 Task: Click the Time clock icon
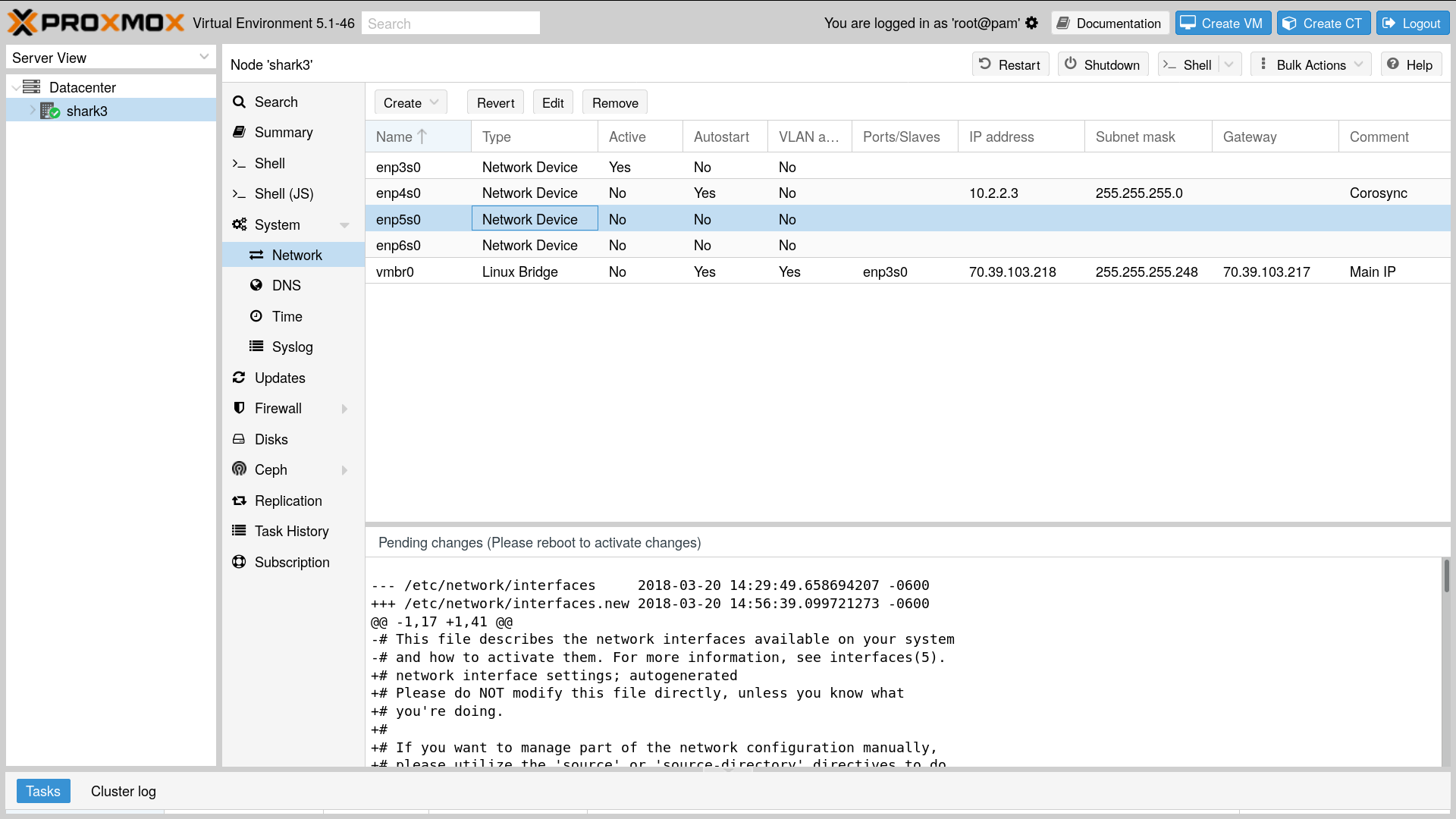coord(256,316)
